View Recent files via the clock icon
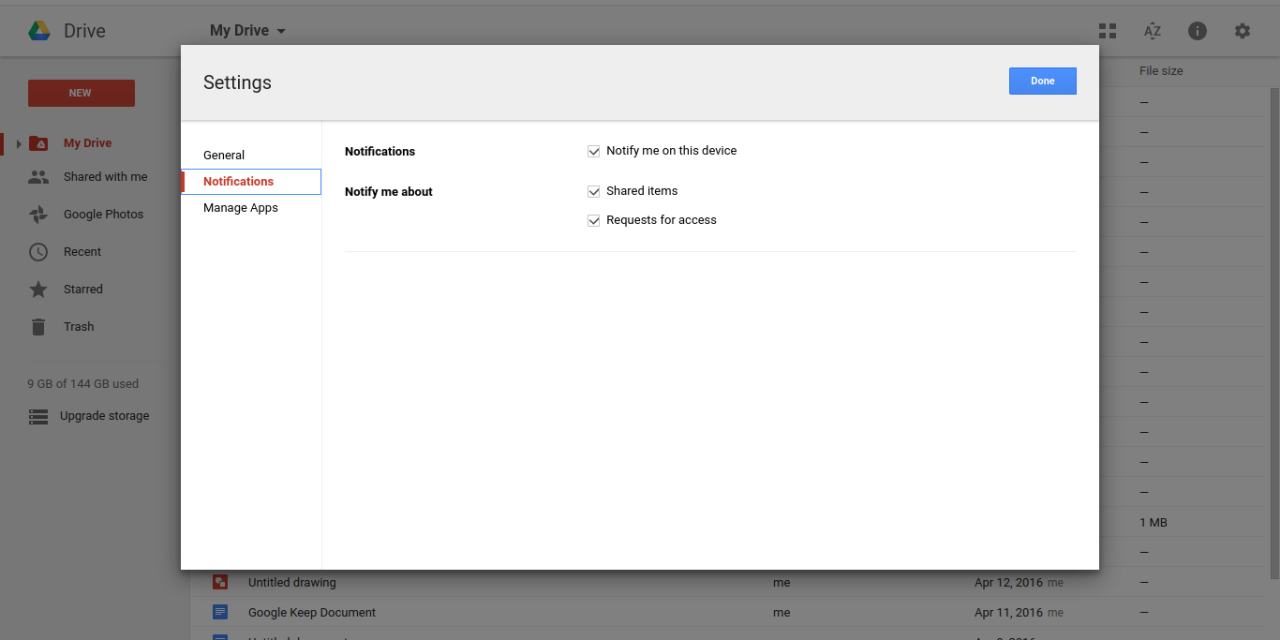This screenshot has width=1280, height=640. tap(37, 251)
